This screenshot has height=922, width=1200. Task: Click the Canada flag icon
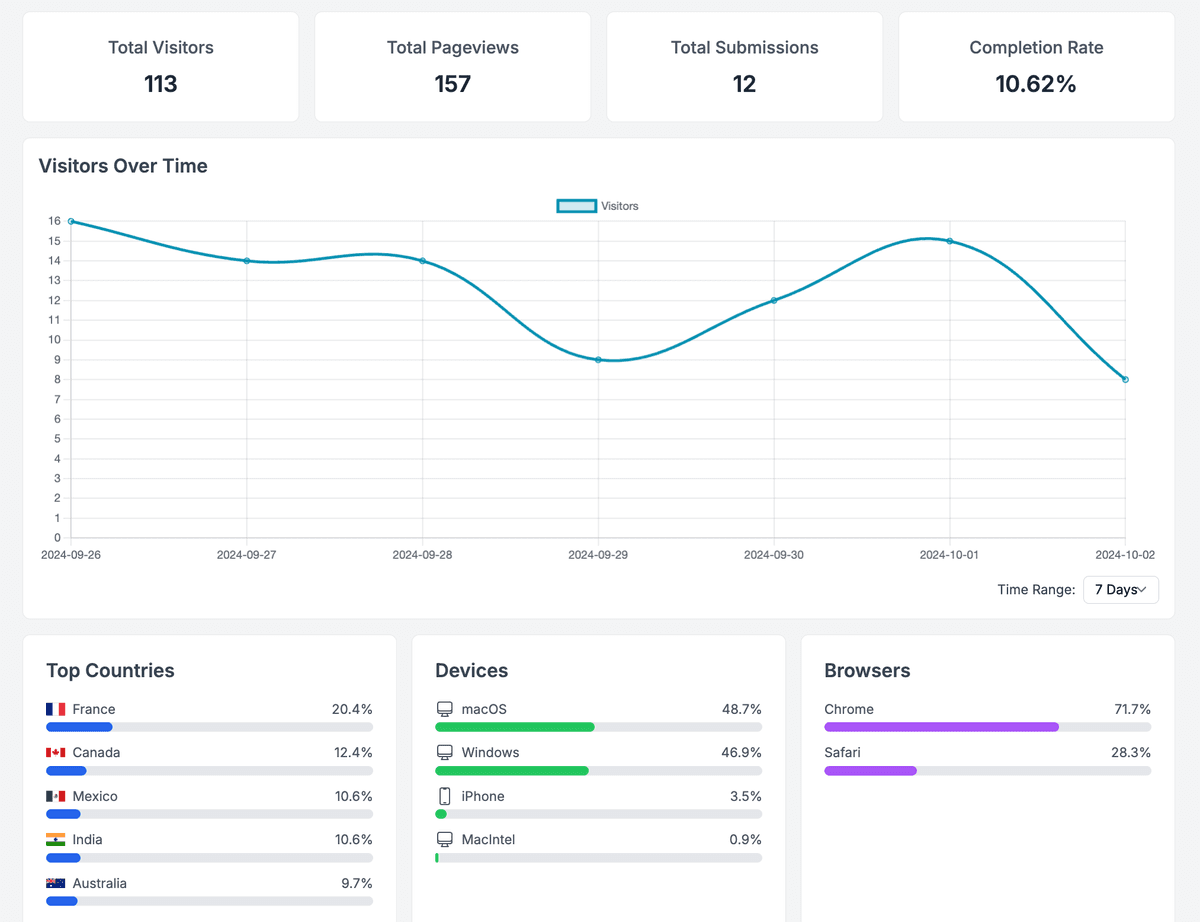[57, 752]
